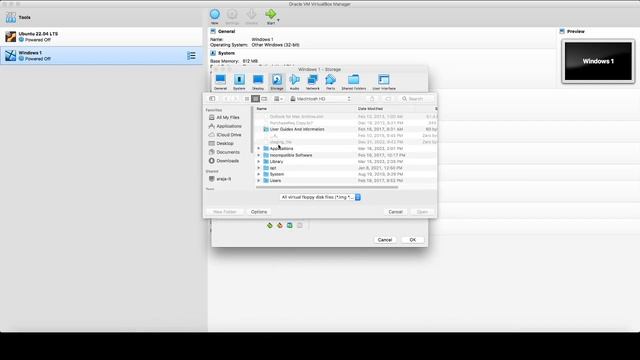This screenshot has width=640, height=360.
Task: Open the User Interface settings icon
Action: 384,82
